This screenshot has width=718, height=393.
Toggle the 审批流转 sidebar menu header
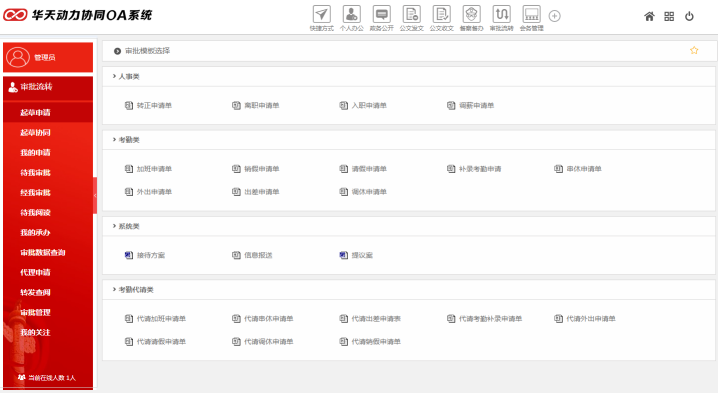point(48,87)
